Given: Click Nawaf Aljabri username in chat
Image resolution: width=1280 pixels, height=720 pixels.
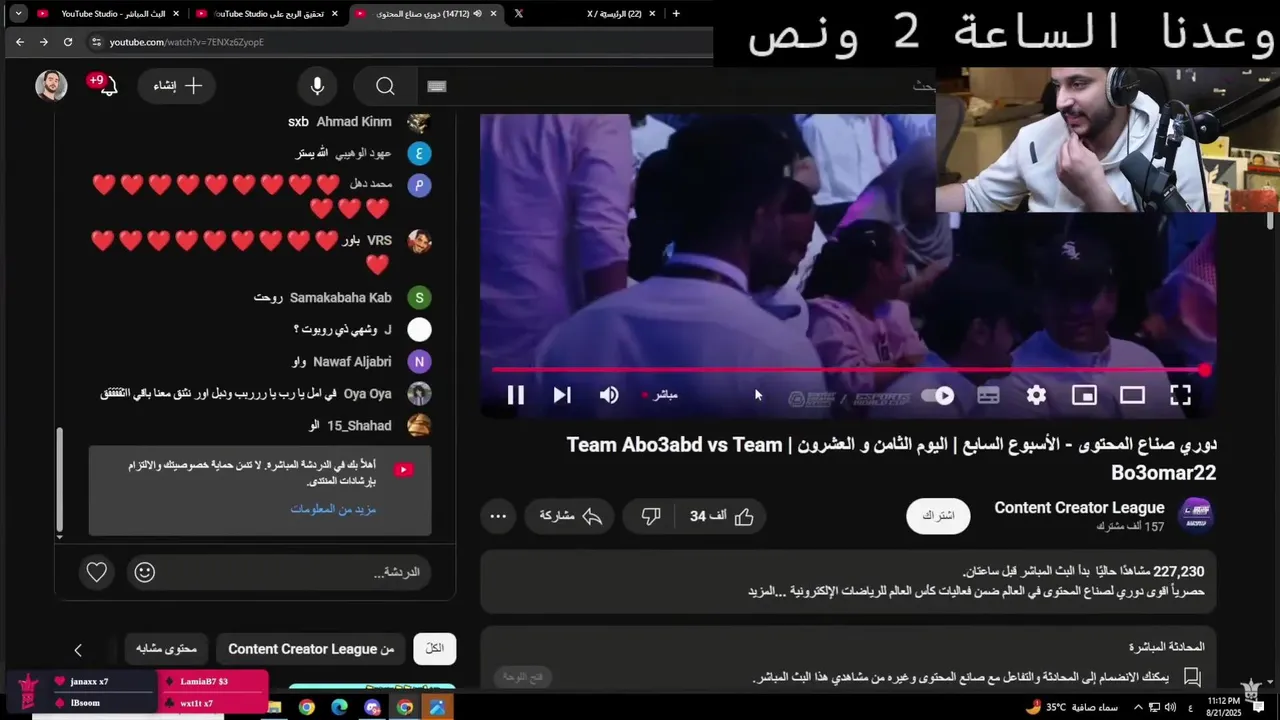Looking at the screenshot, I should 352,362.
